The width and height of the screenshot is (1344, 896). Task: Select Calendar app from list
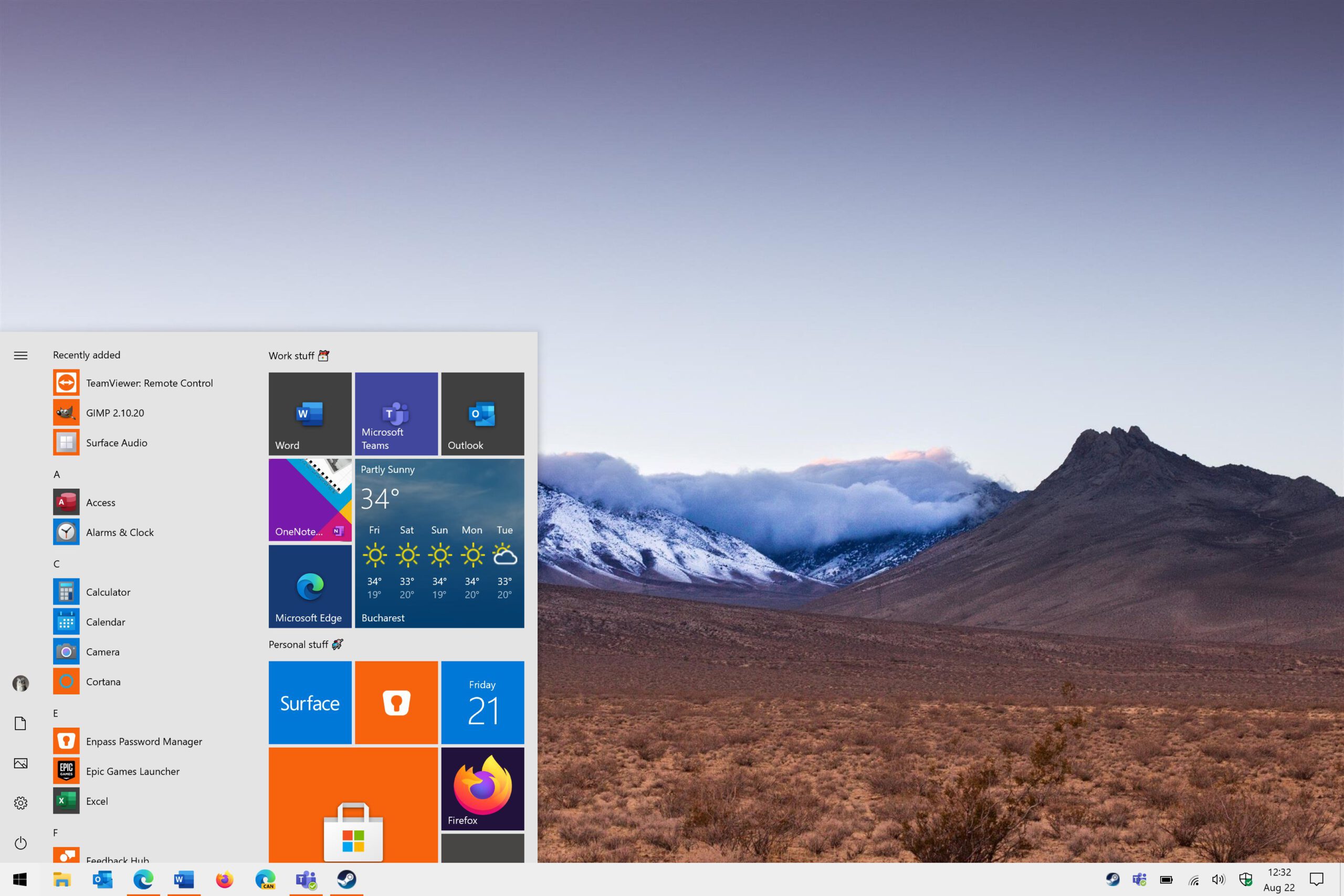tap(104, 621)
